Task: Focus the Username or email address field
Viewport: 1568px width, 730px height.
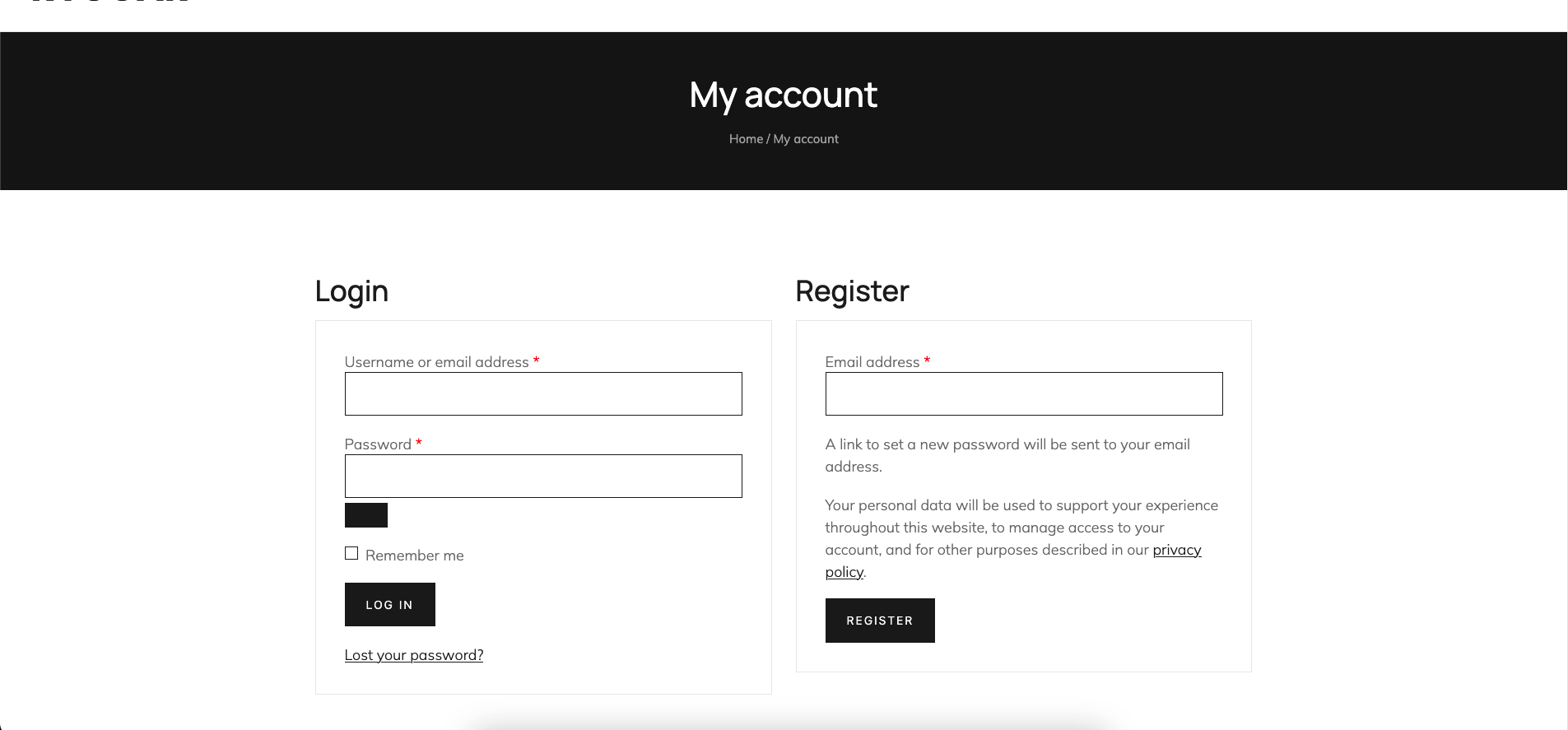Action: point(543,393)
